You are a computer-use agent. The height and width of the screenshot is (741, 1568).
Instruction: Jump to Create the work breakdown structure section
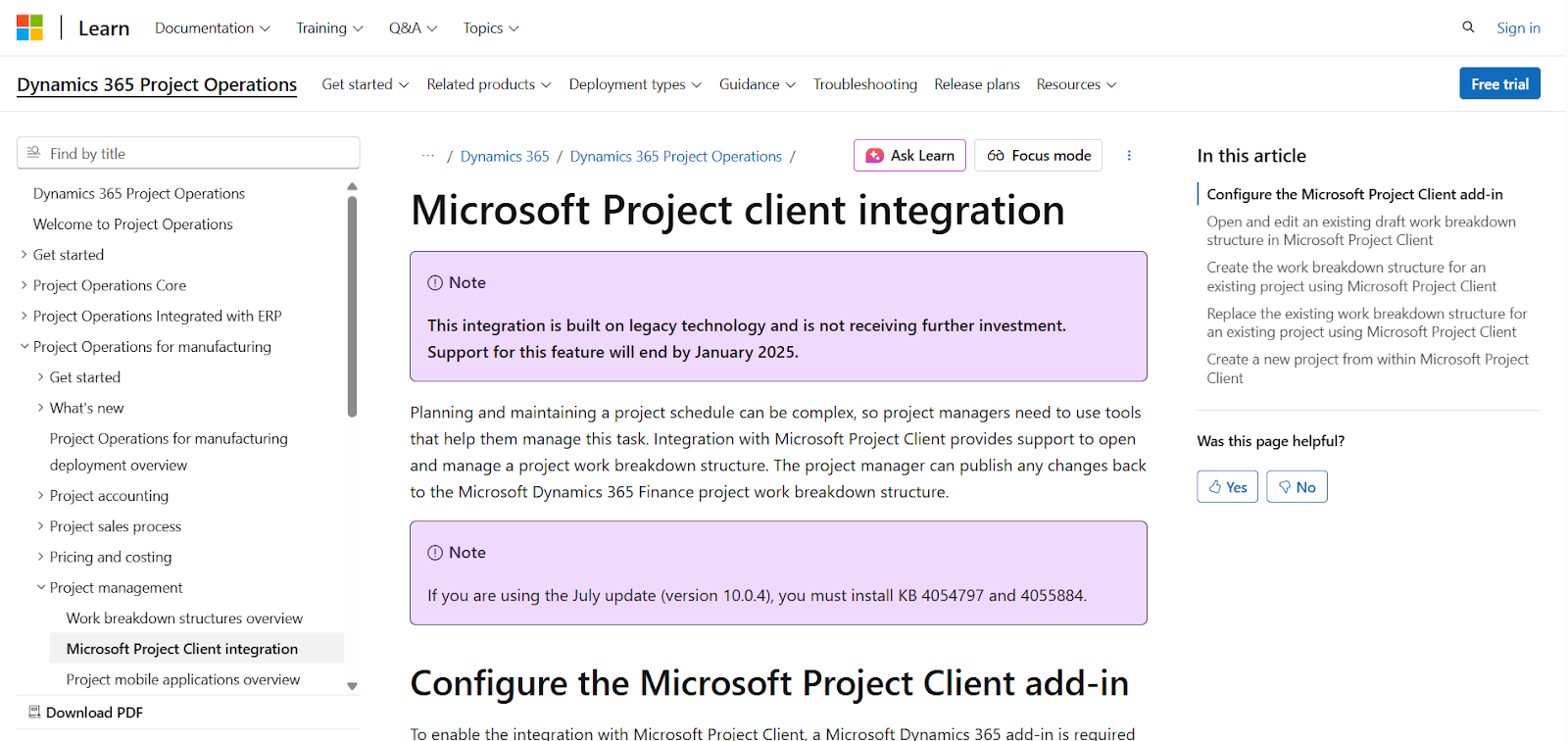click(x=1351, y=277)
